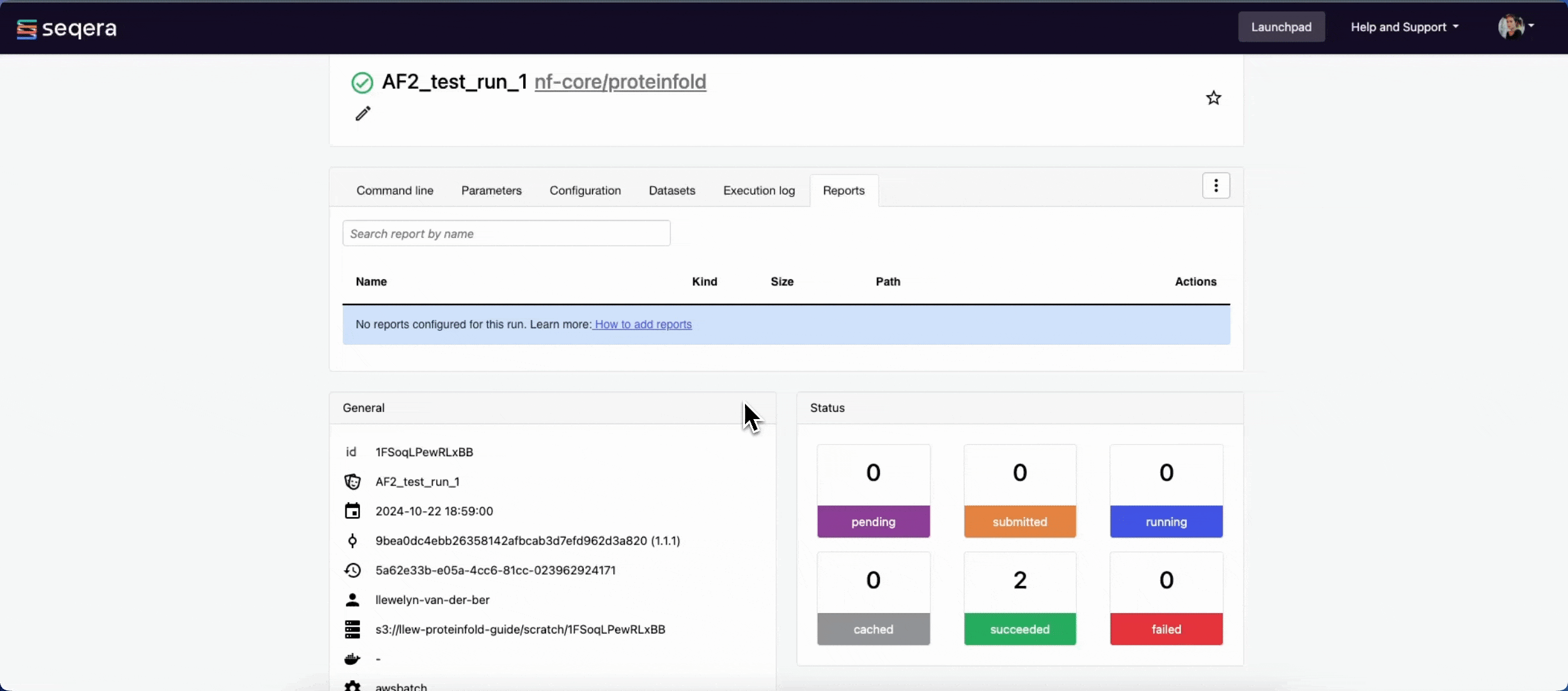The image size is (1568, 691).
Task: Open the How to add reports link
Action: pos(643,324)
